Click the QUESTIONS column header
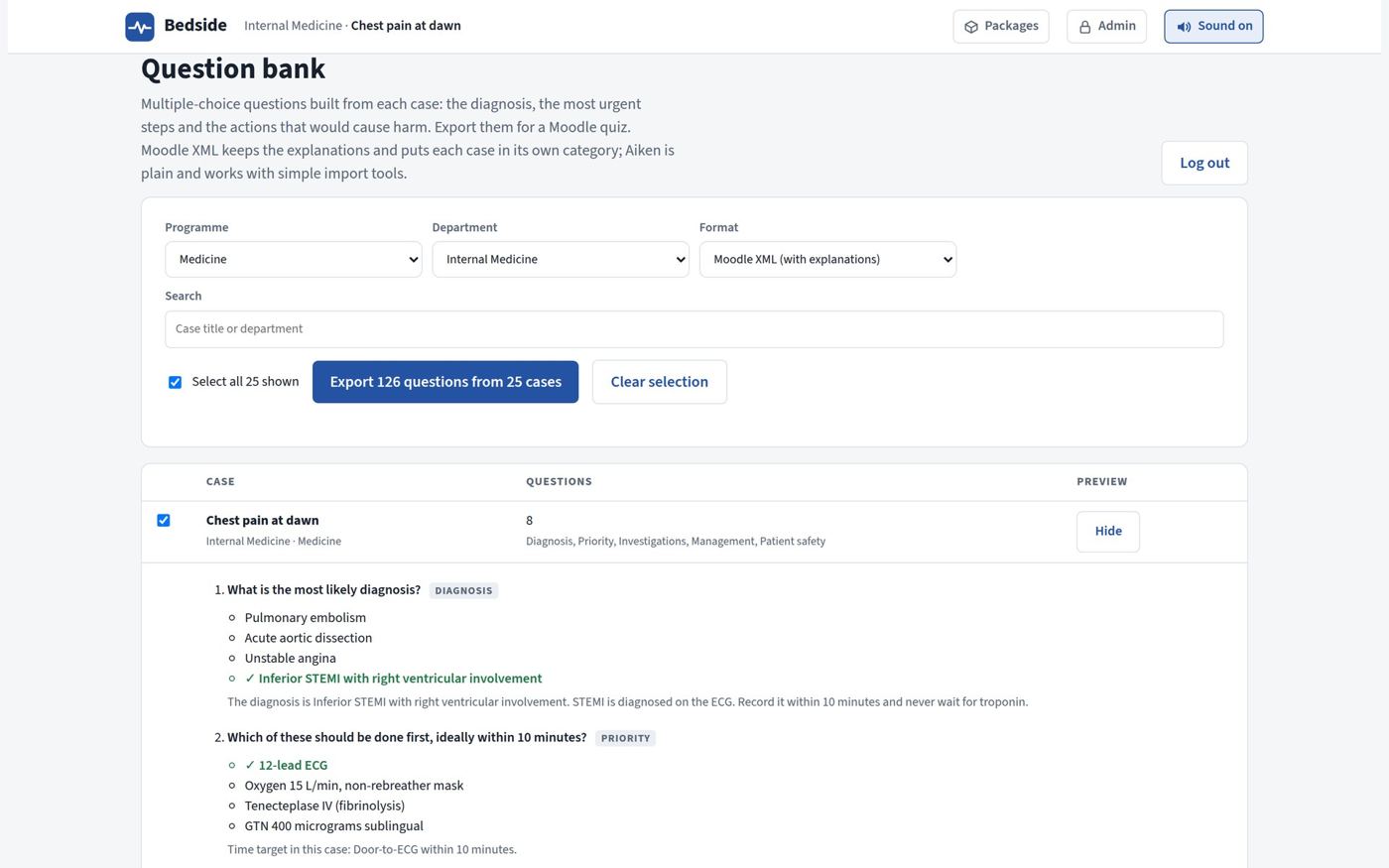The height and width of the screenshot is (868, 1389). point(559,482)
